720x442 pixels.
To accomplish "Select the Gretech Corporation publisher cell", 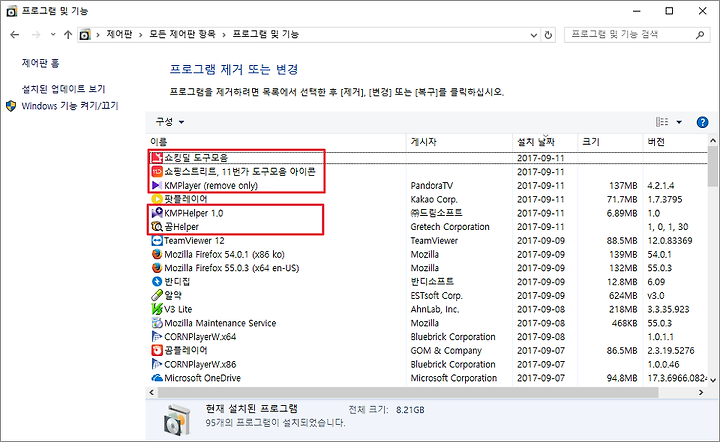I will (450, 227).
